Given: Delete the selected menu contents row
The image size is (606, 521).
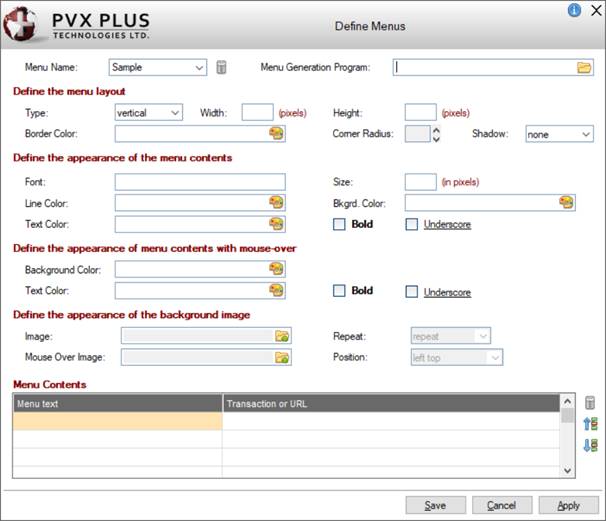Looking at the screenshot, I should pyautogui.click(x=589, y=402).
